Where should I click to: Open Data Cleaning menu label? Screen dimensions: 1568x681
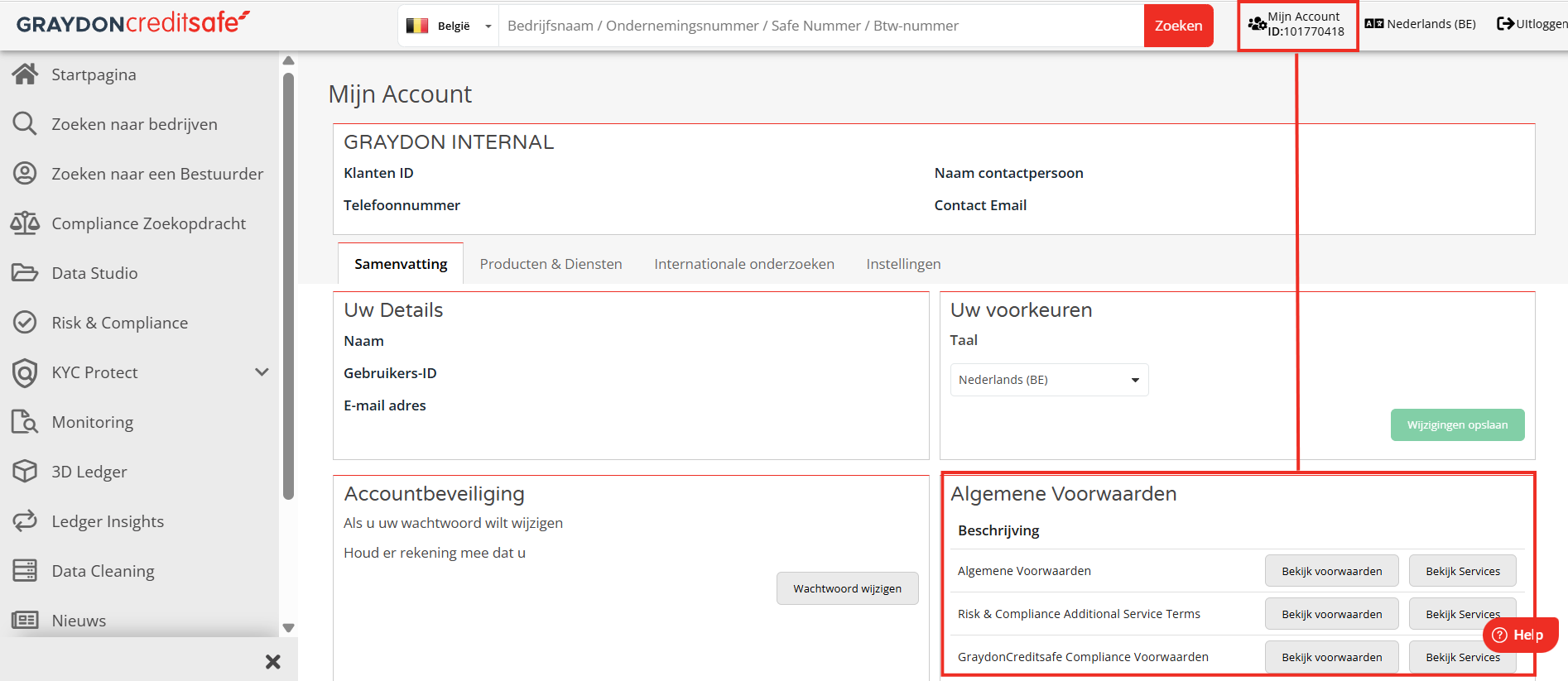[103, 571]
